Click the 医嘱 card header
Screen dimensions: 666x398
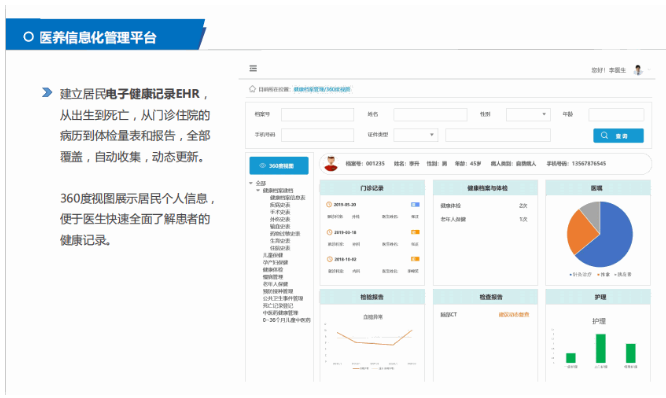point(598,188)
